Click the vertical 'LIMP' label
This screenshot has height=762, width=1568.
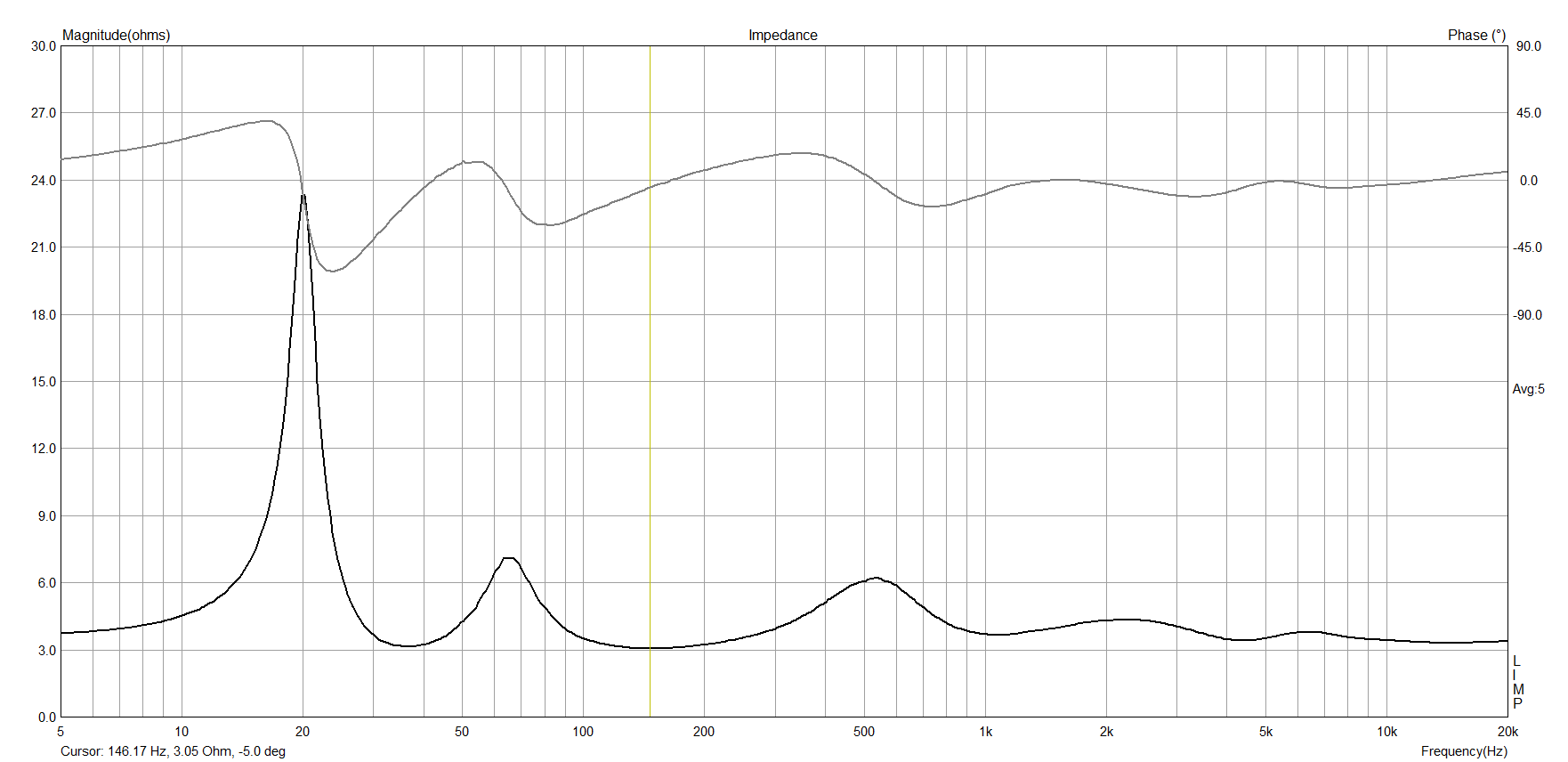click(x=1518, y=683)
